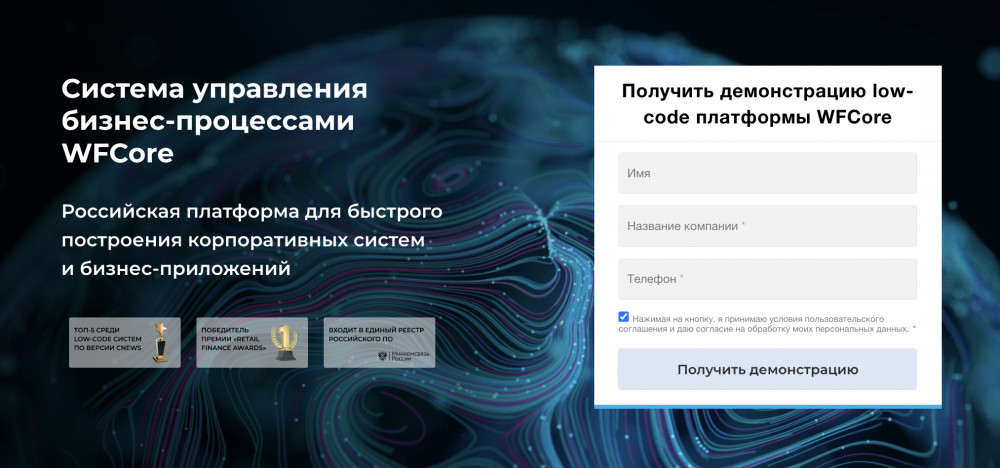The width and height of the screenshot is (1000, 468).
Task: Uncheck the personal data consent checkbox
Action: [624, 317]
